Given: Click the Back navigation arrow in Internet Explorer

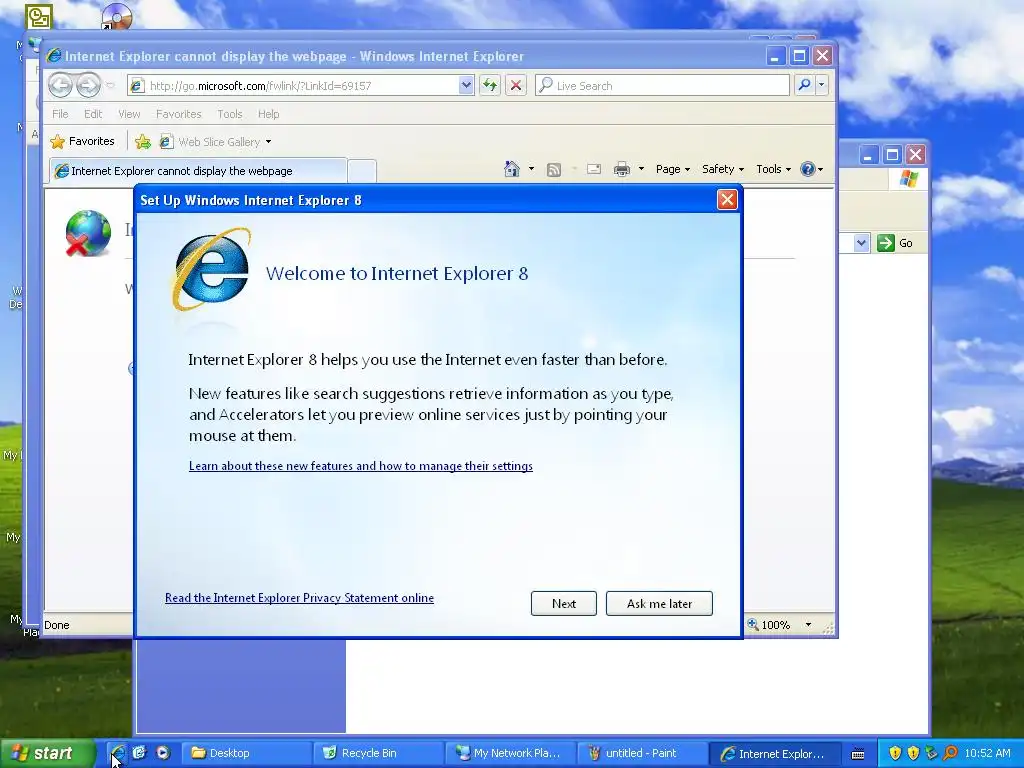Looking at the screenshot, I should [60, 86].
